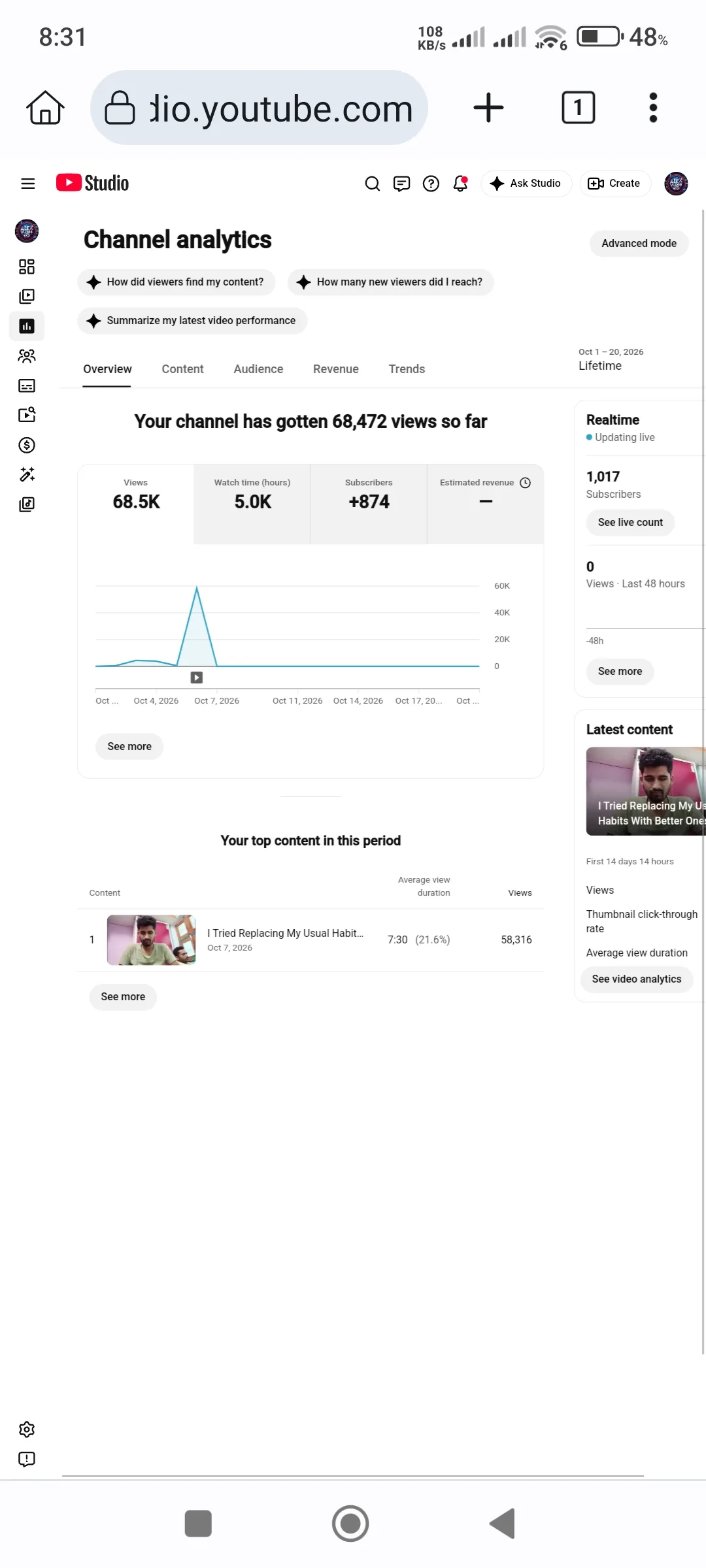Open latest content video thumbnail

click(x=646, y=791)
